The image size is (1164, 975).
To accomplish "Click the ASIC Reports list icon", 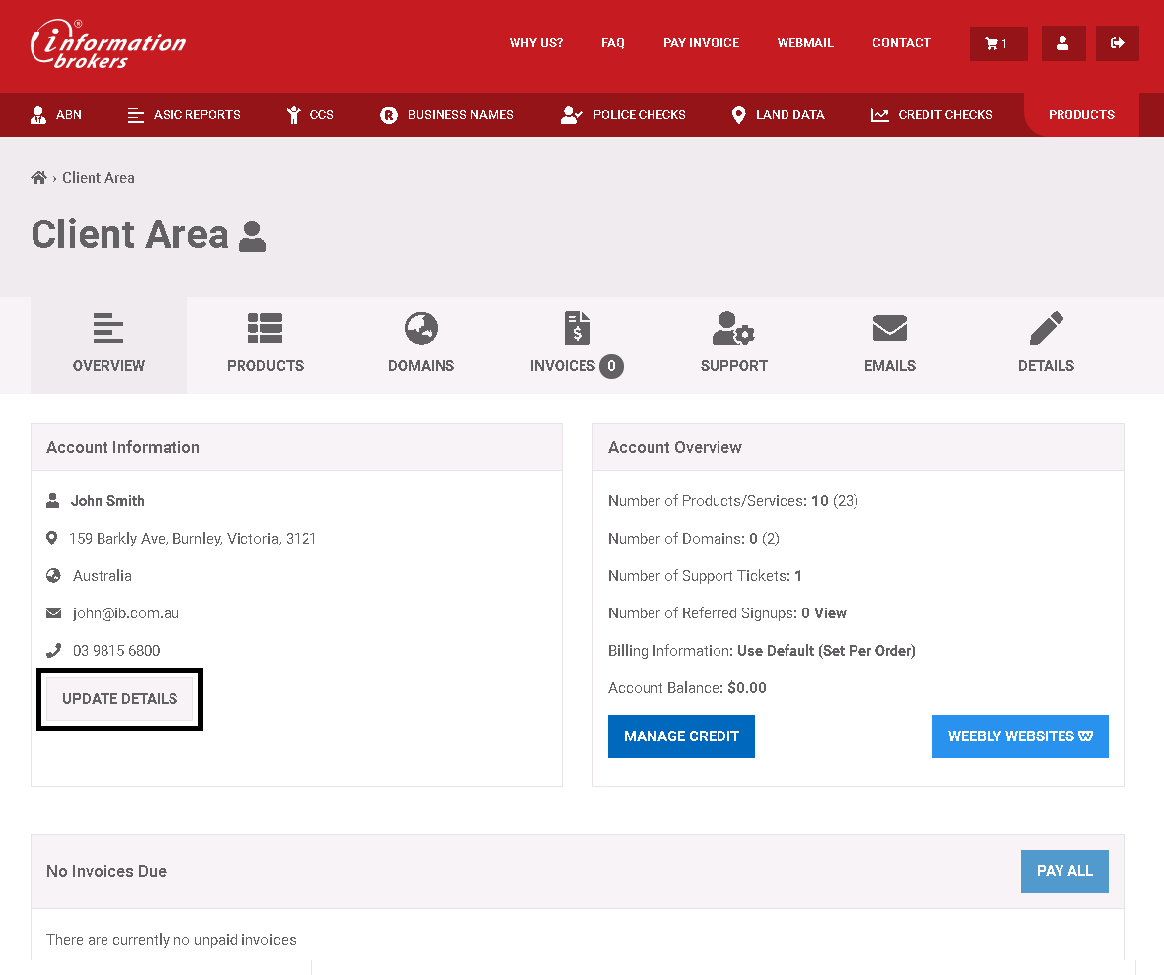I will tap(135, 115).
